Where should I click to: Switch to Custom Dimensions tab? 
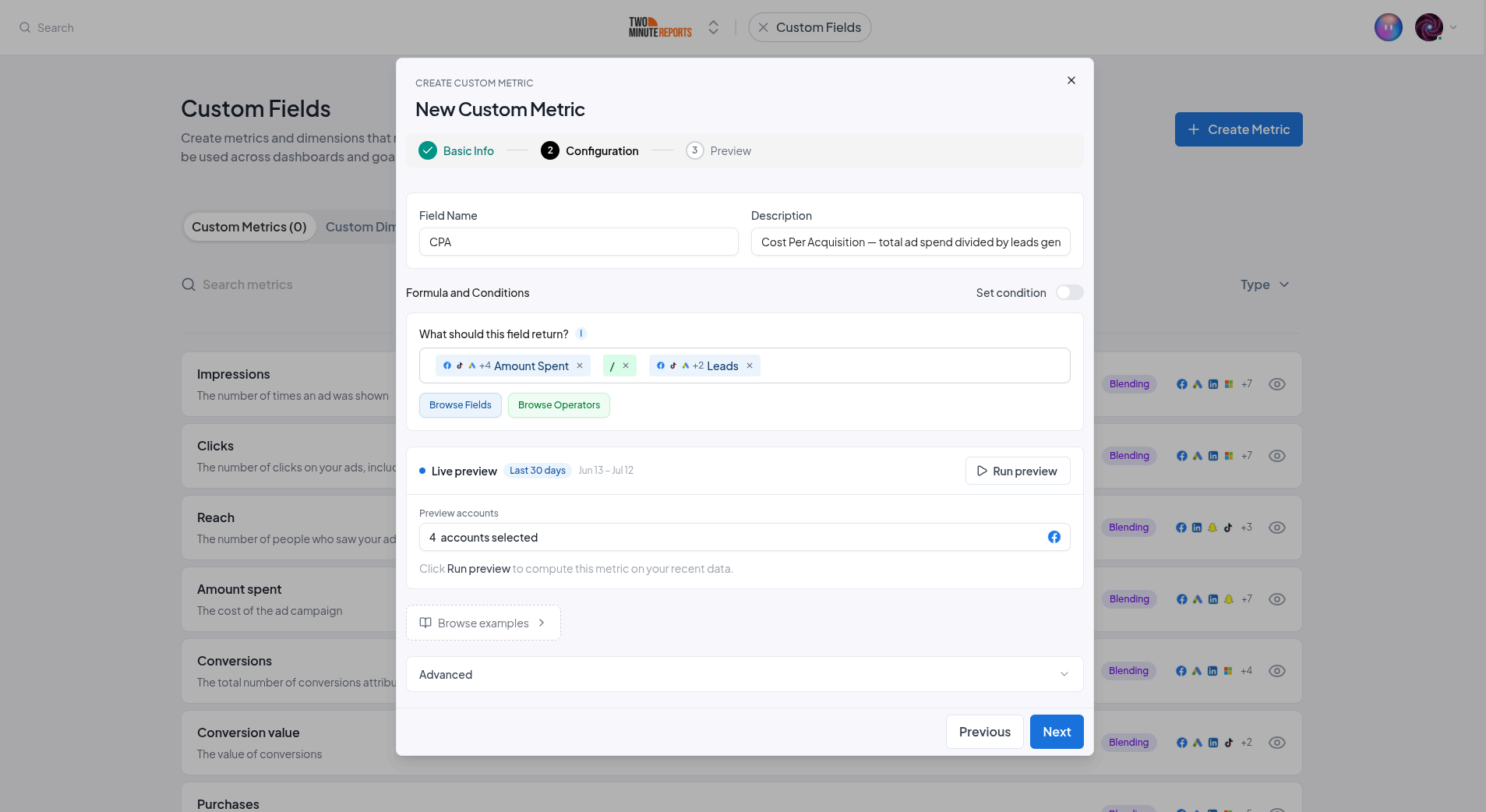361,227
